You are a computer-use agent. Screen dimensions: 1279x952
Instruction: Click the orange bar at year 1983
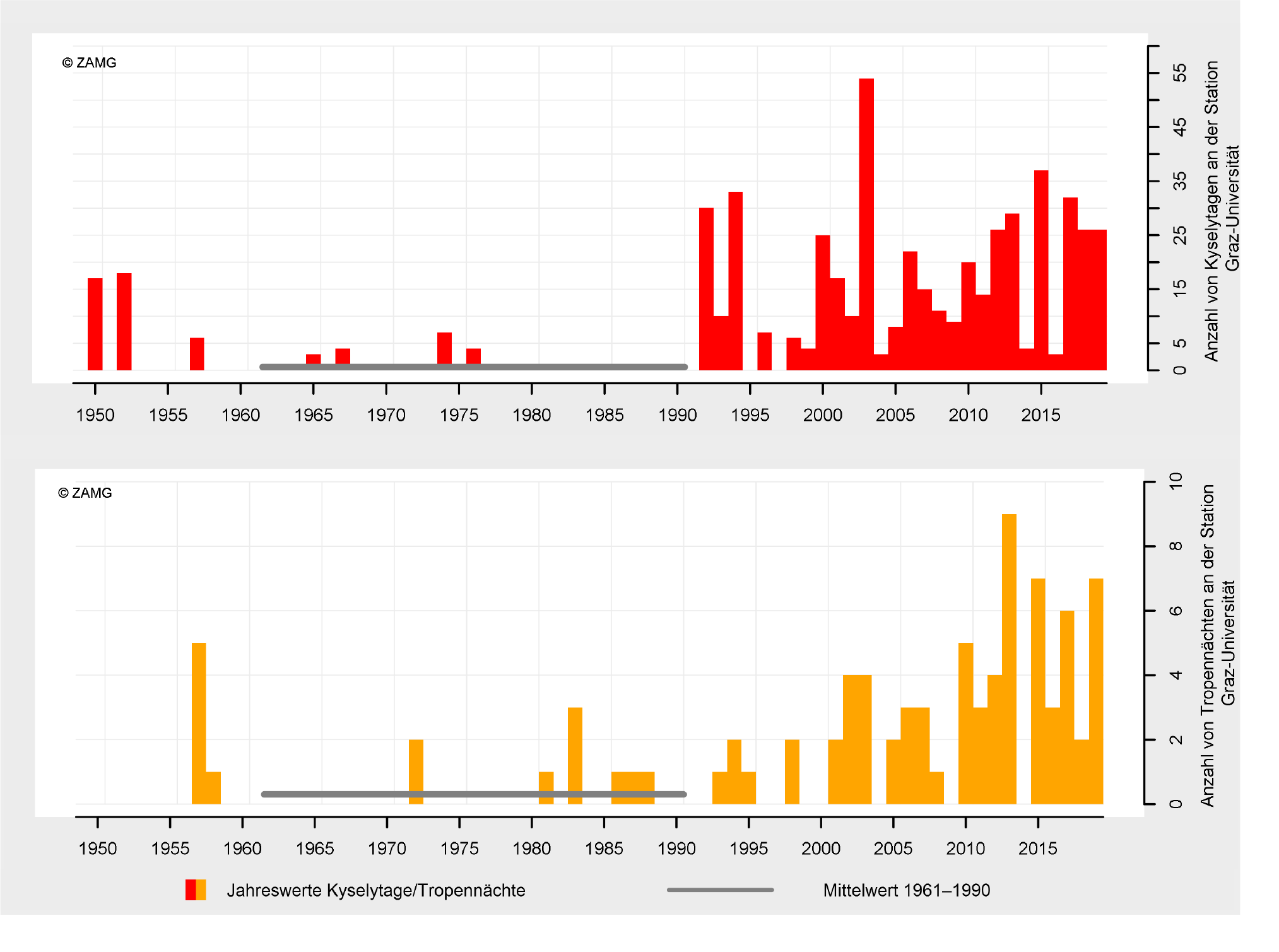click(x=575, y=755)
